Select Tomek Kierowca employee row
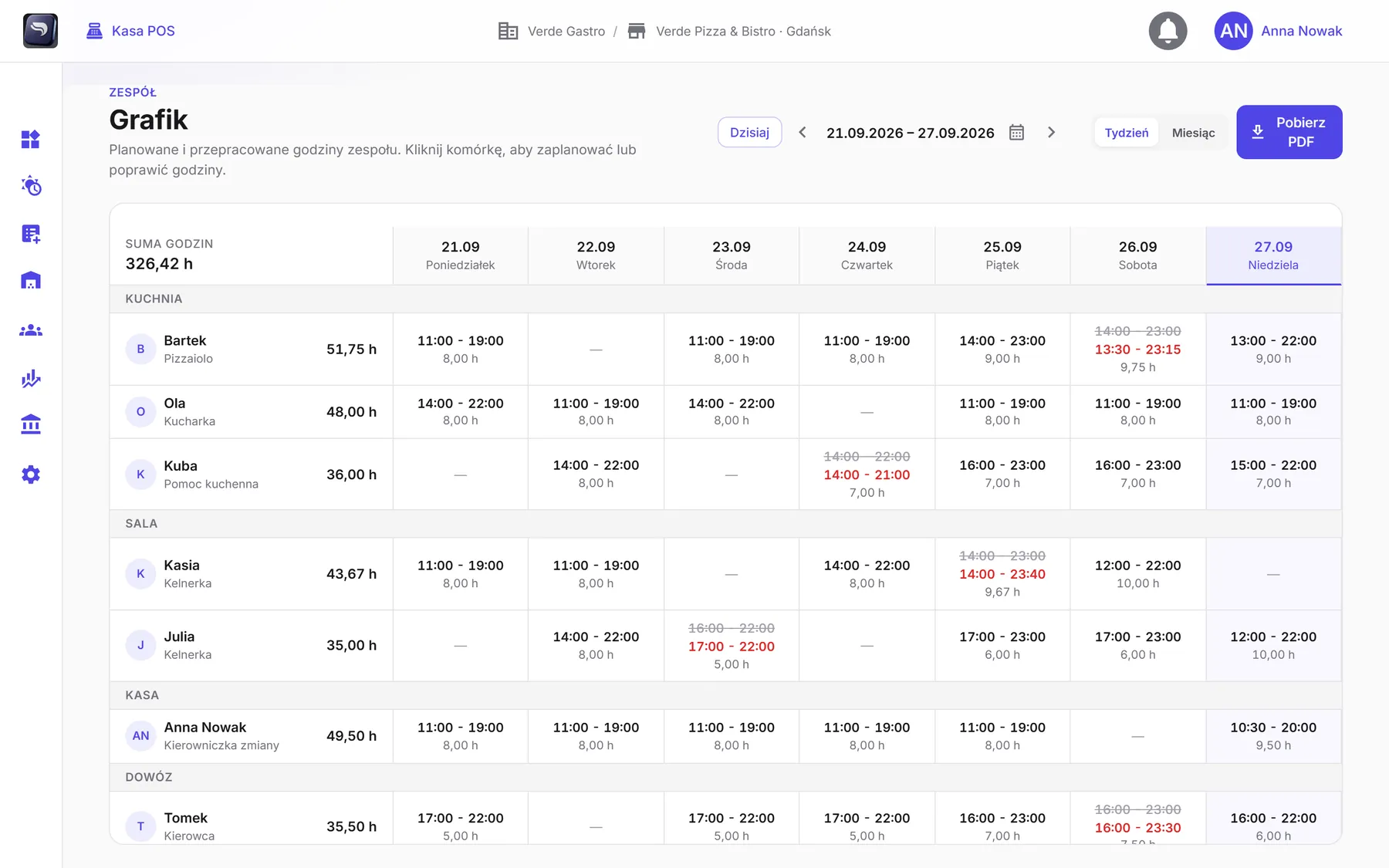1389x868 pixels. tap(251, 819)
